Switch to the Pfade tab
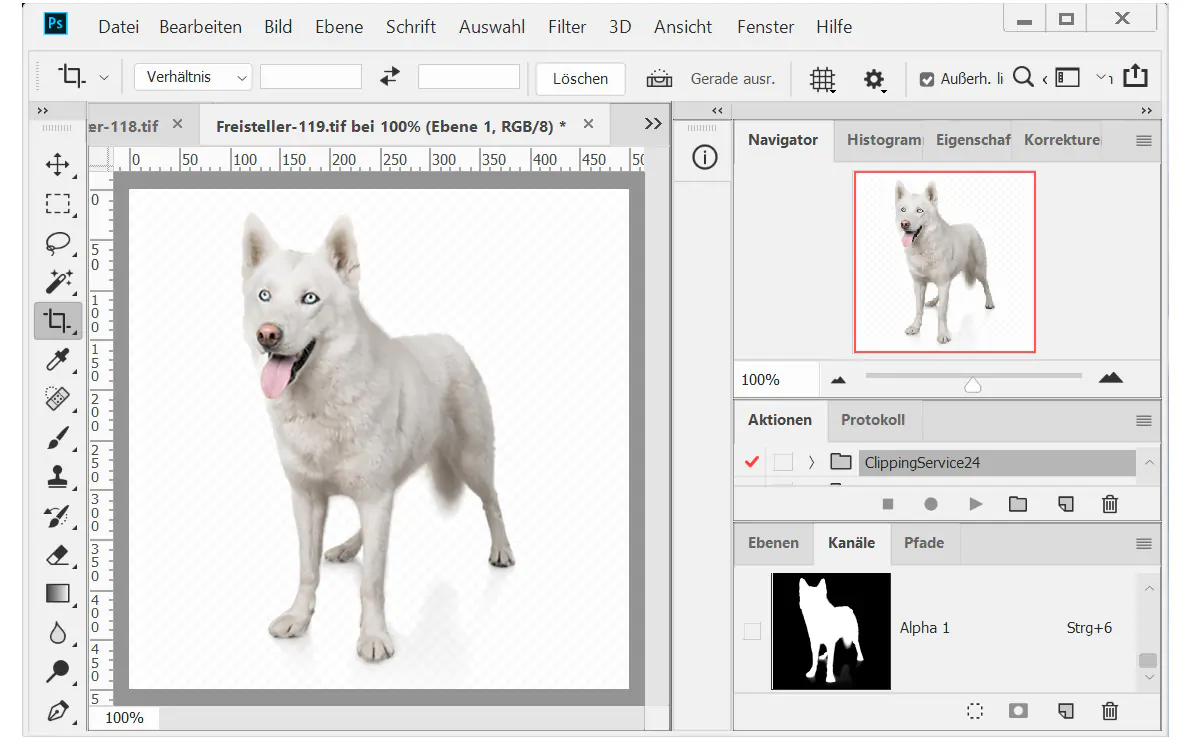 click(x=924, y=543)
